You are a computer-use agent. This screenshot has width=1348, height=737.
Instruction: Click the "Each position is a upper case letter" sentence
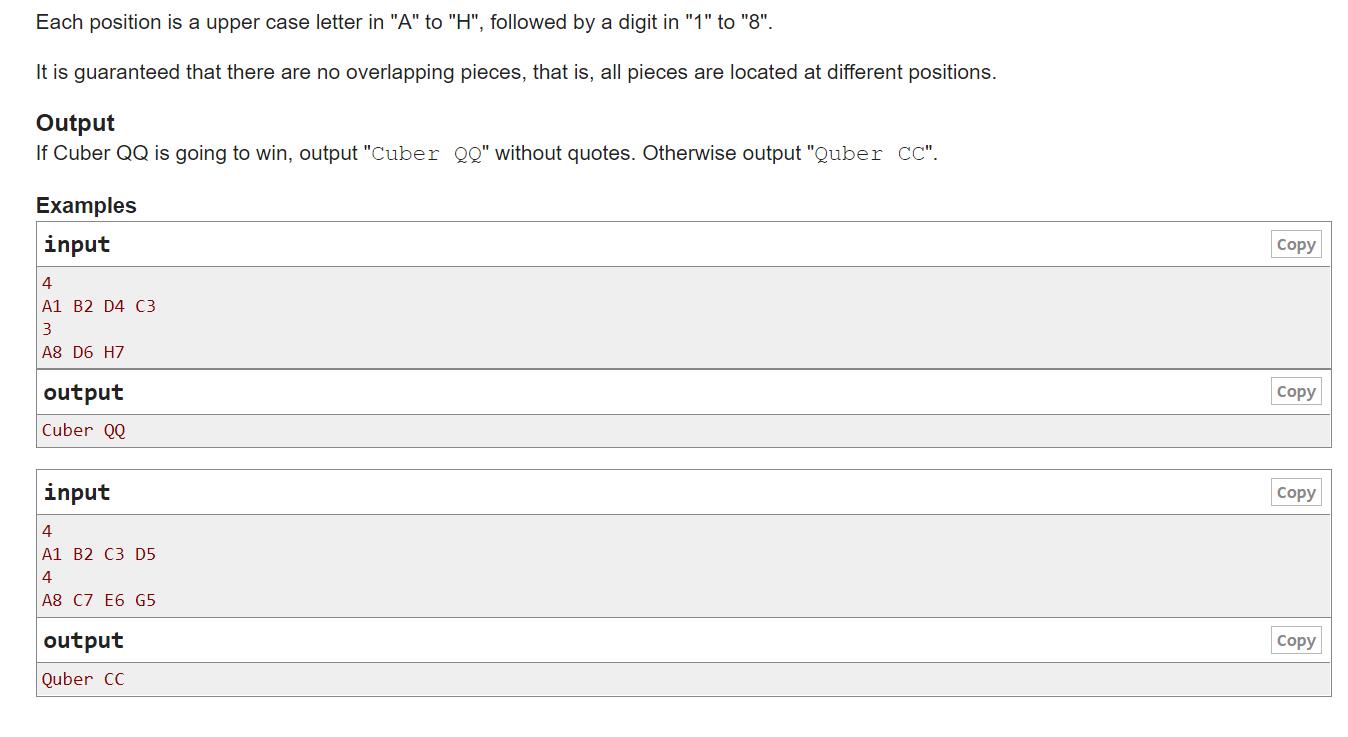tap(404, 22)
